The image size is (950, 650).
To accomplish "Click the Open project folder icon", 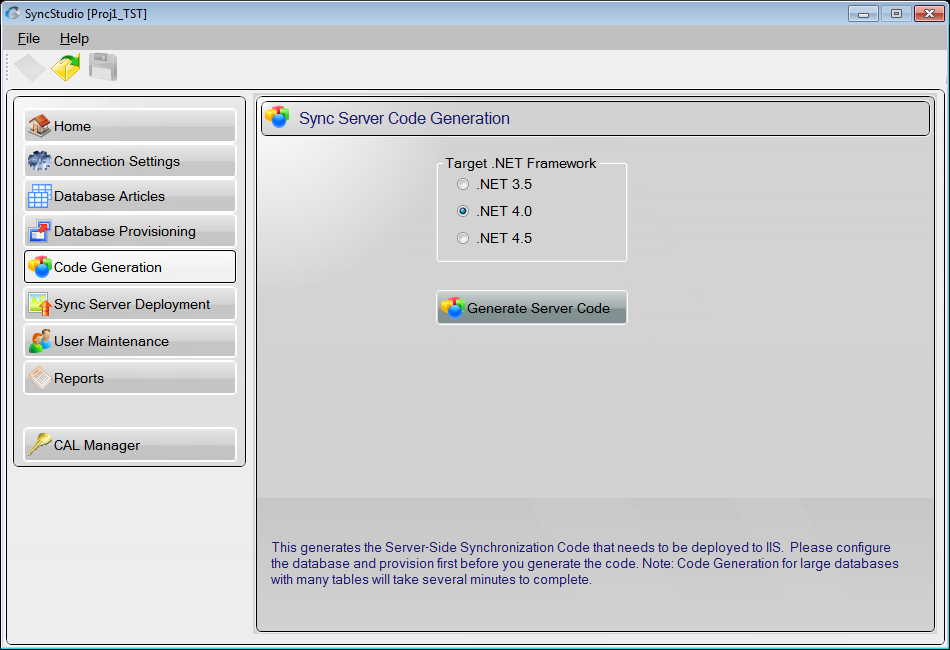I will click(65, 67).
